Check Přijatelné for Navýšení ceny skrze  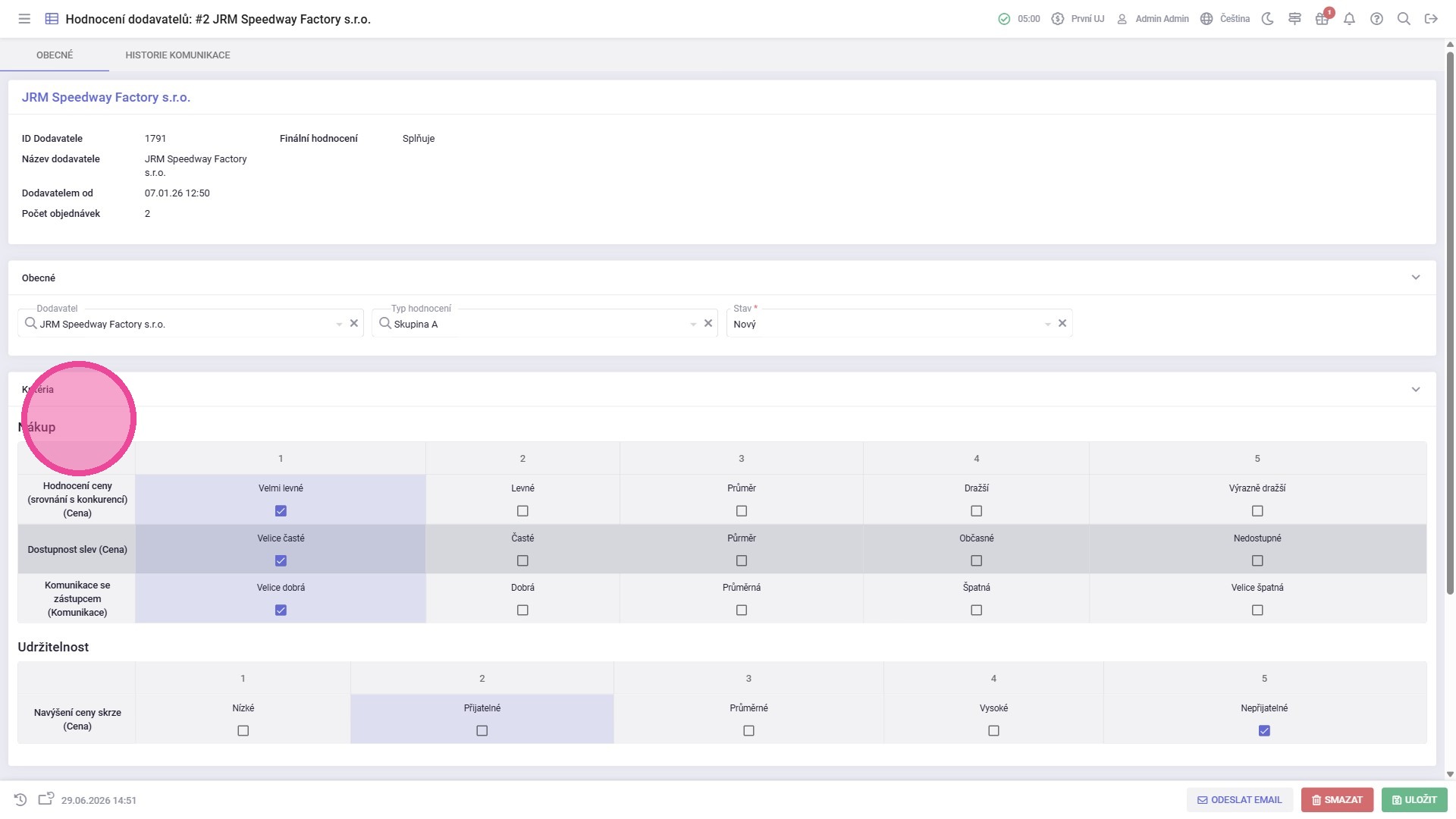(x=482, y=731)
